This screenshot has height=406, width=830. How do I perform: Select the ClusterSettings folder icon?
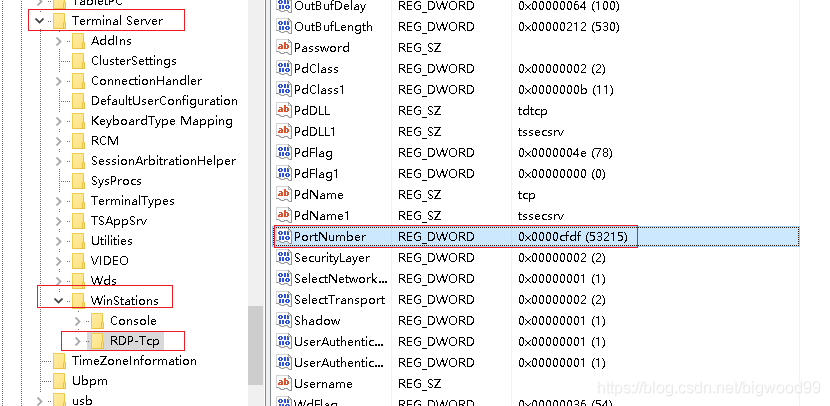click(x=78, y=61)
